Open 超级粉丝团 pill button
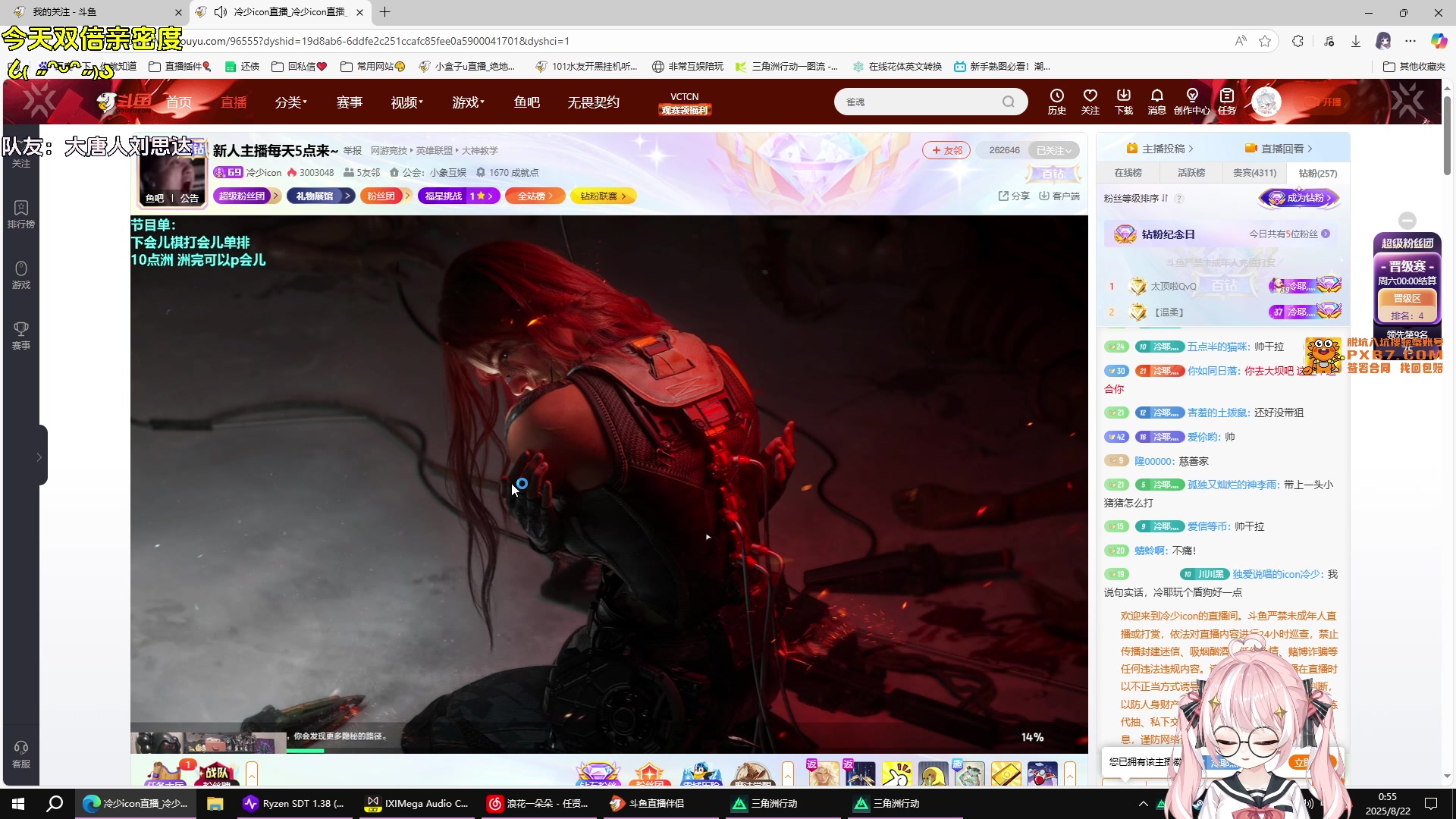1456x819 pixels. click(x=248, y=196)
